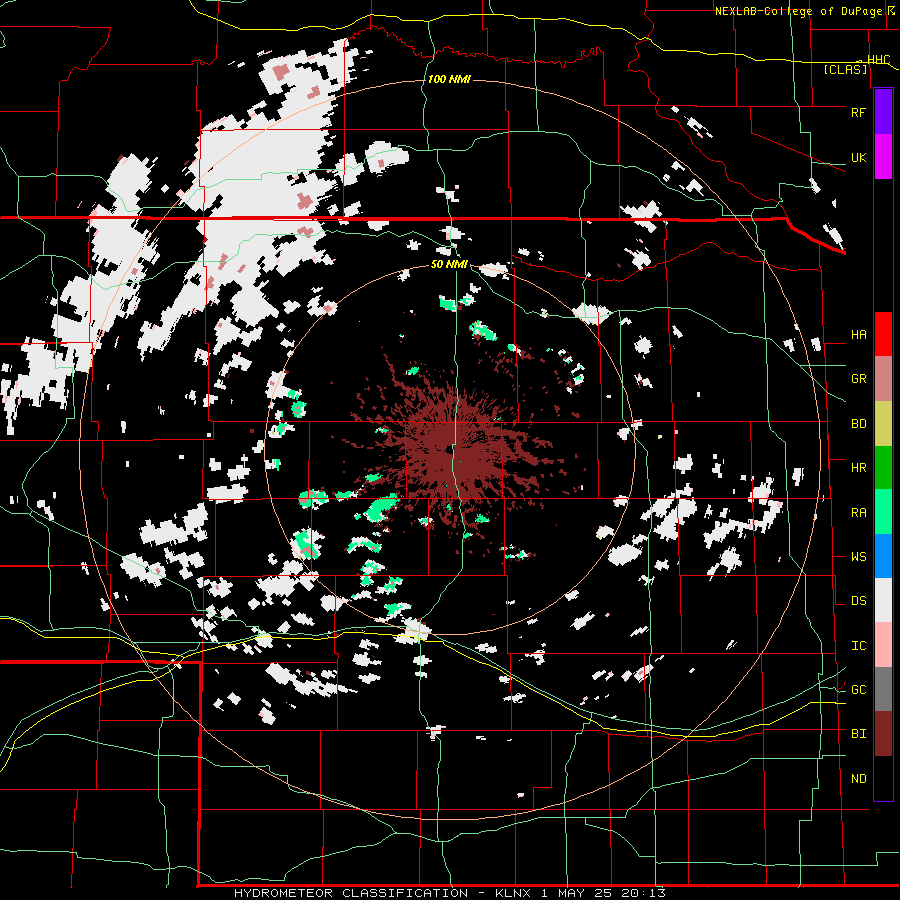Click the RF legend label
This screenshot has height=900, width=900.
858,112
